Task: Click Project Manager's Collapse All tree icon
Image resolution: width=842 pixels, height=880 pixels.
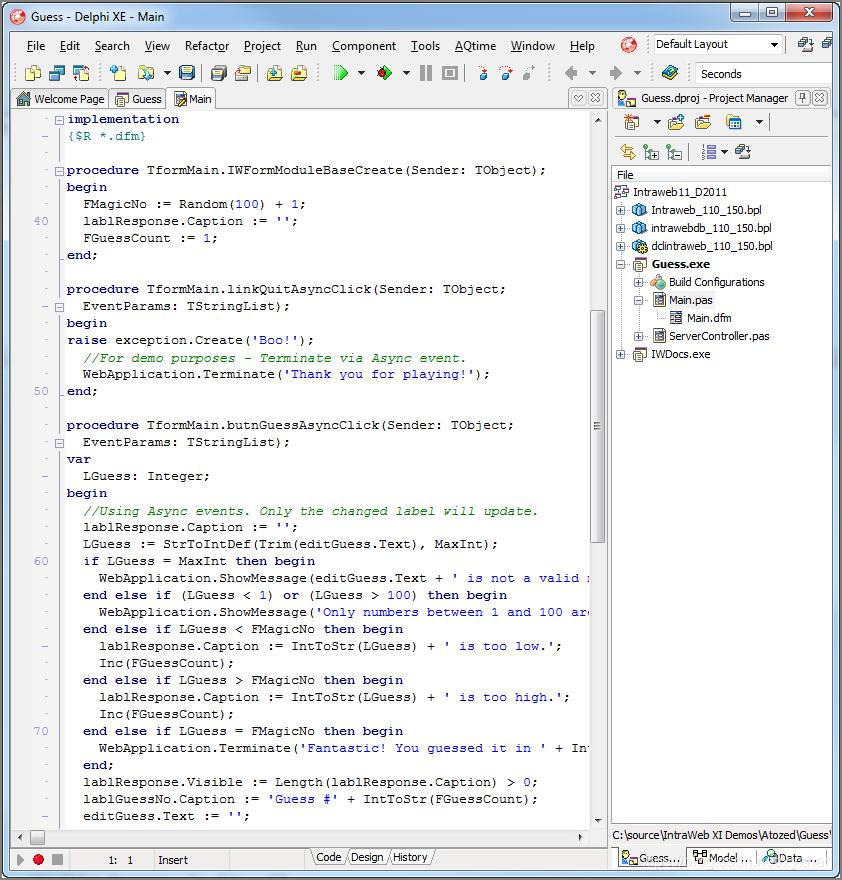Action: coord(674,152)
